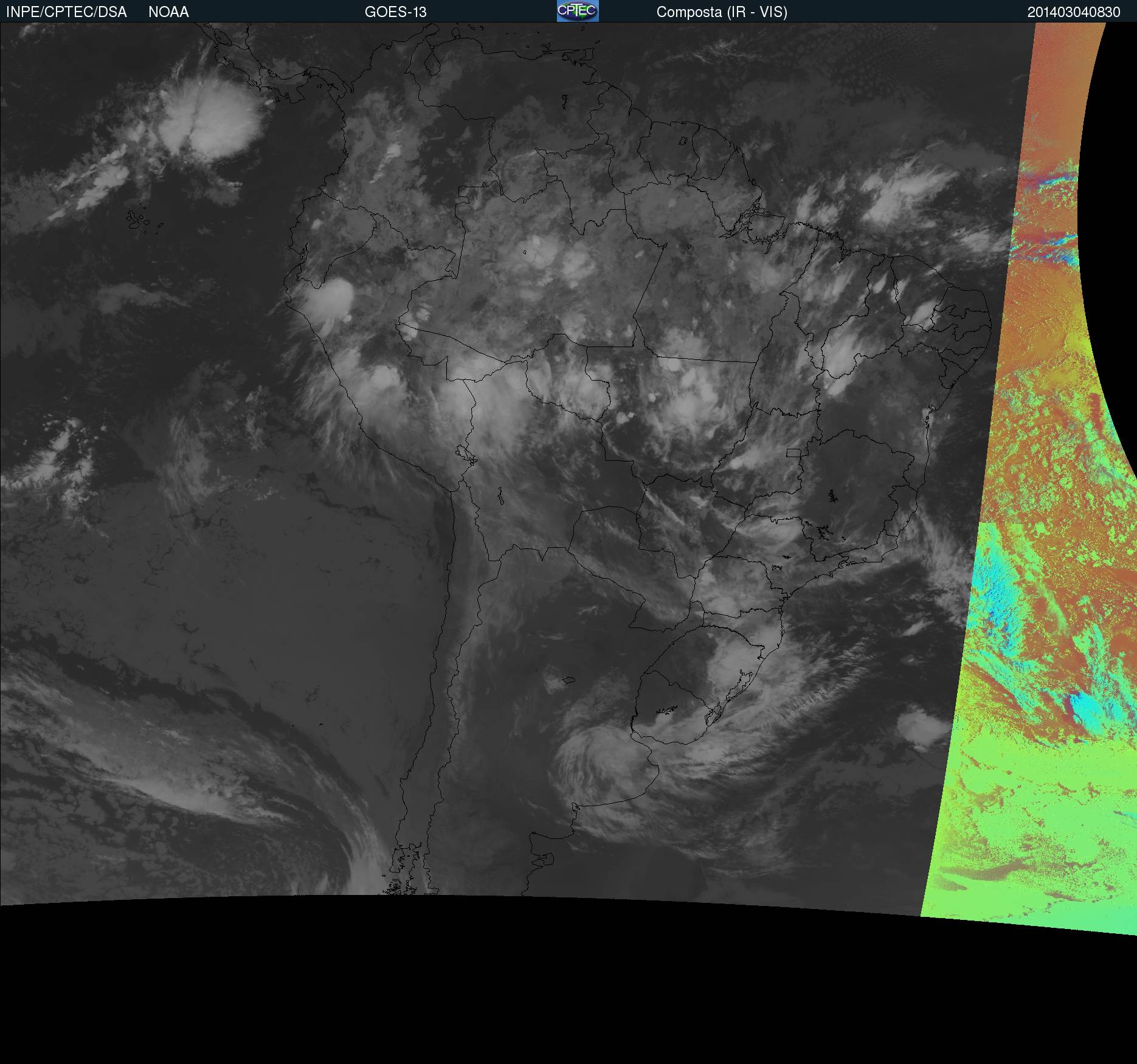Click the GOES-13 satellite label
This screenshot has height=1064, width=1137.
(x=396, y=12)
